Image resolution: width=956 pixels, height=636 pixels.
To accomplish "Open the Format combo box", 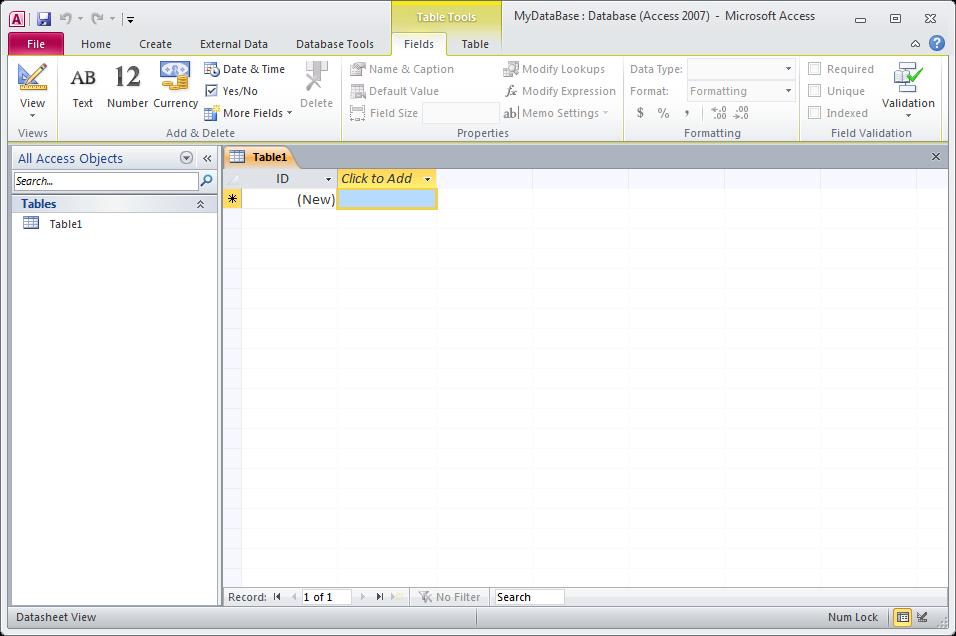I will [x=741, y=91].
